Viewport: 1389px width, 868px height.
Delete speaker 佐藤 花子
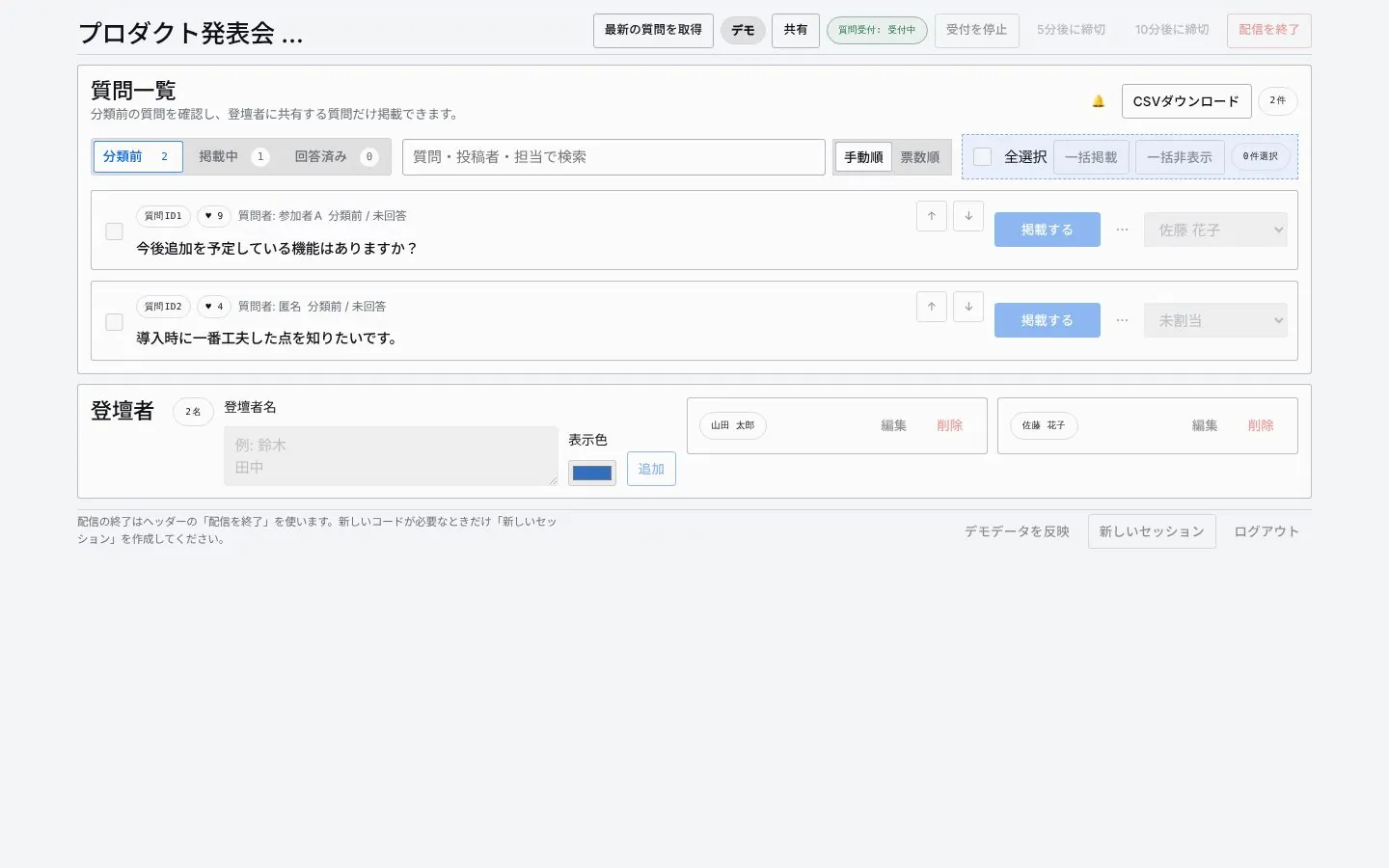click(x=1261, y=425)
